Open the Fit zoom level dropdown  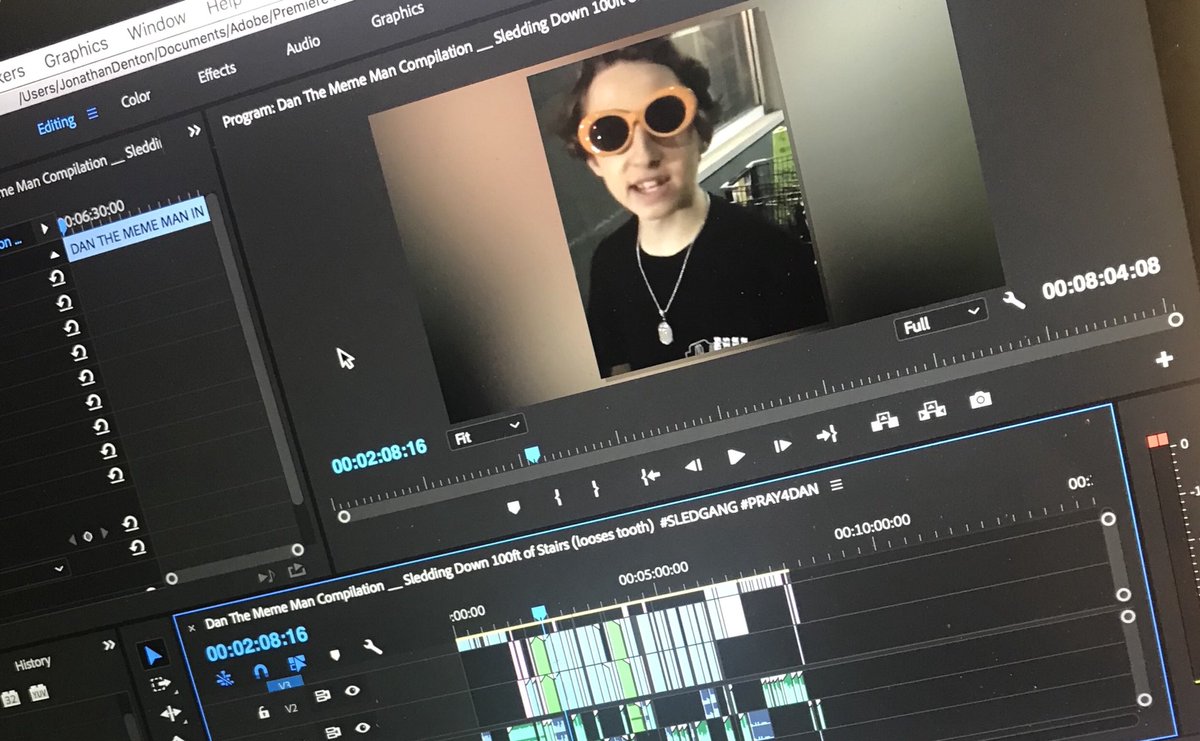click(x=487, y=431)
